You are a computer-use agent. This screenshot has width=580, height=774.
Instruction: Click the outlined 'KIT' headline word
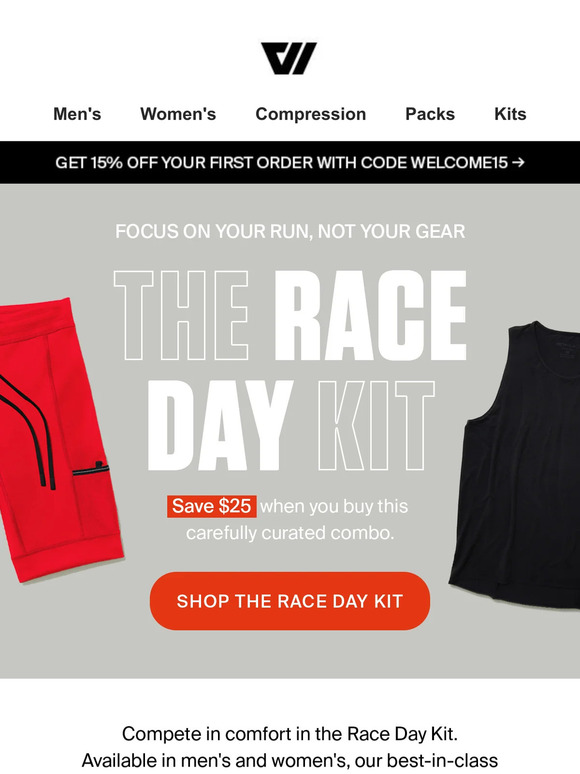[x=376, y=426]
